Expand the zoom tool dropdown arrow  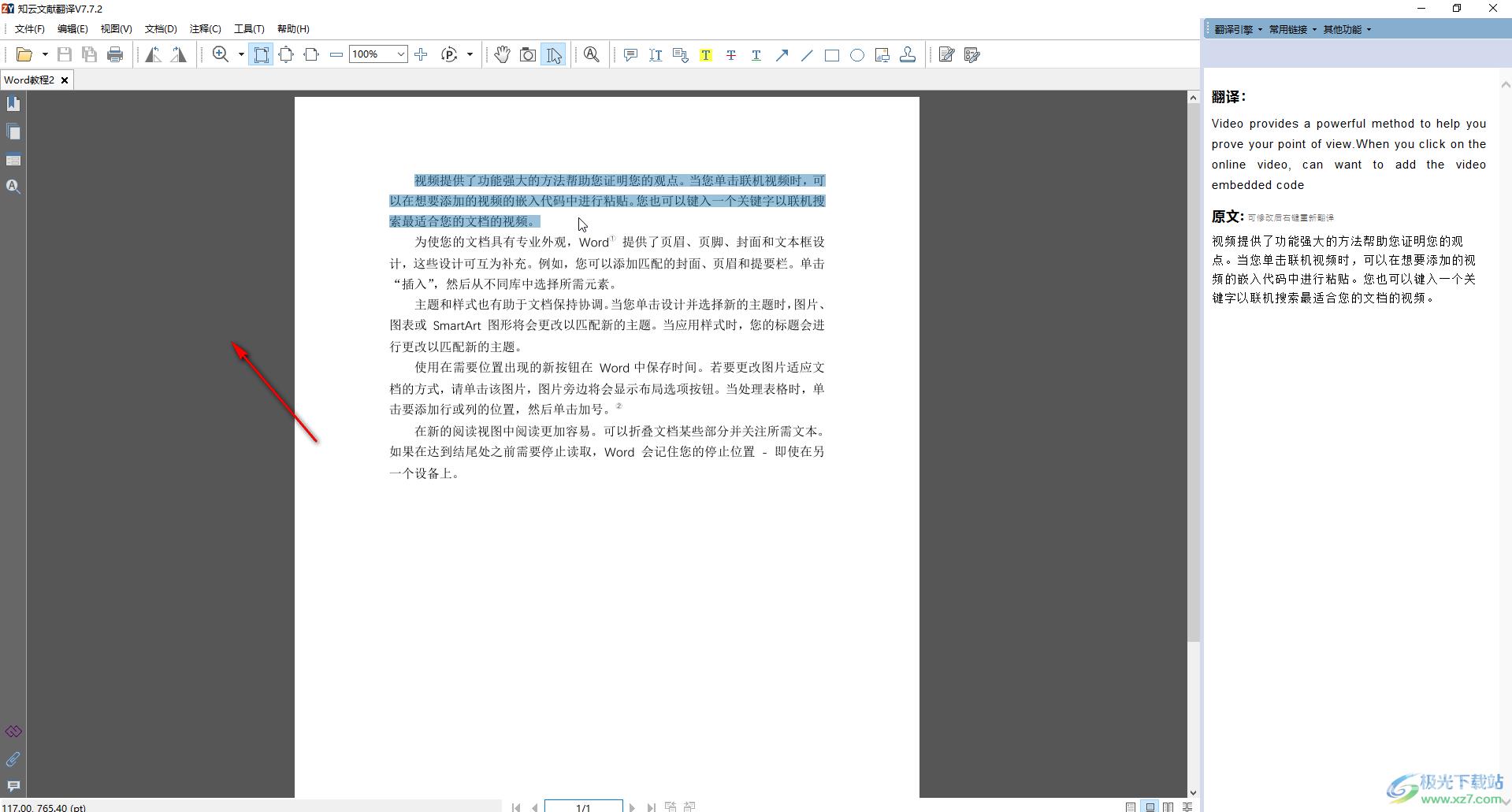tap(241, 54)
